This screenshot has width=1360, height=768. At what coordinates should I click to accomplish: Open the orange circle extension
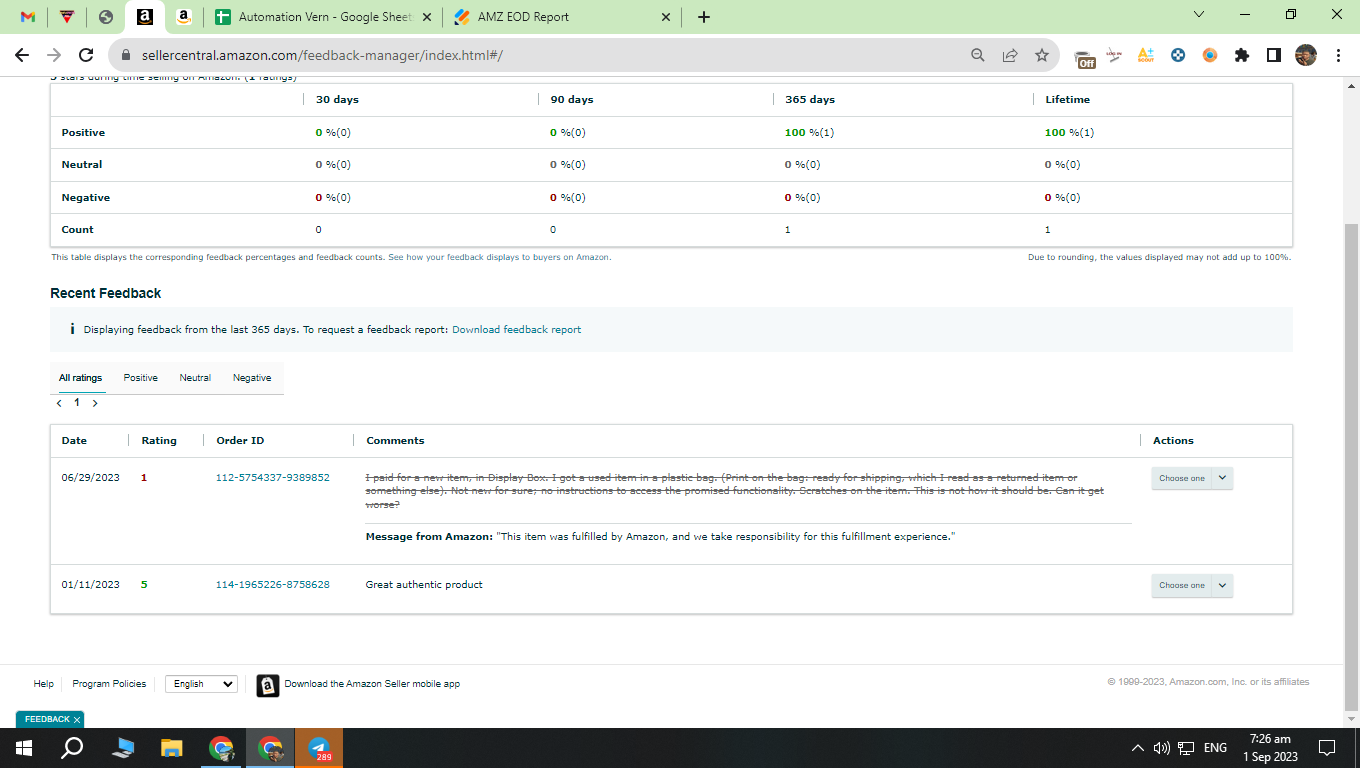click(x=1210, y=56)
